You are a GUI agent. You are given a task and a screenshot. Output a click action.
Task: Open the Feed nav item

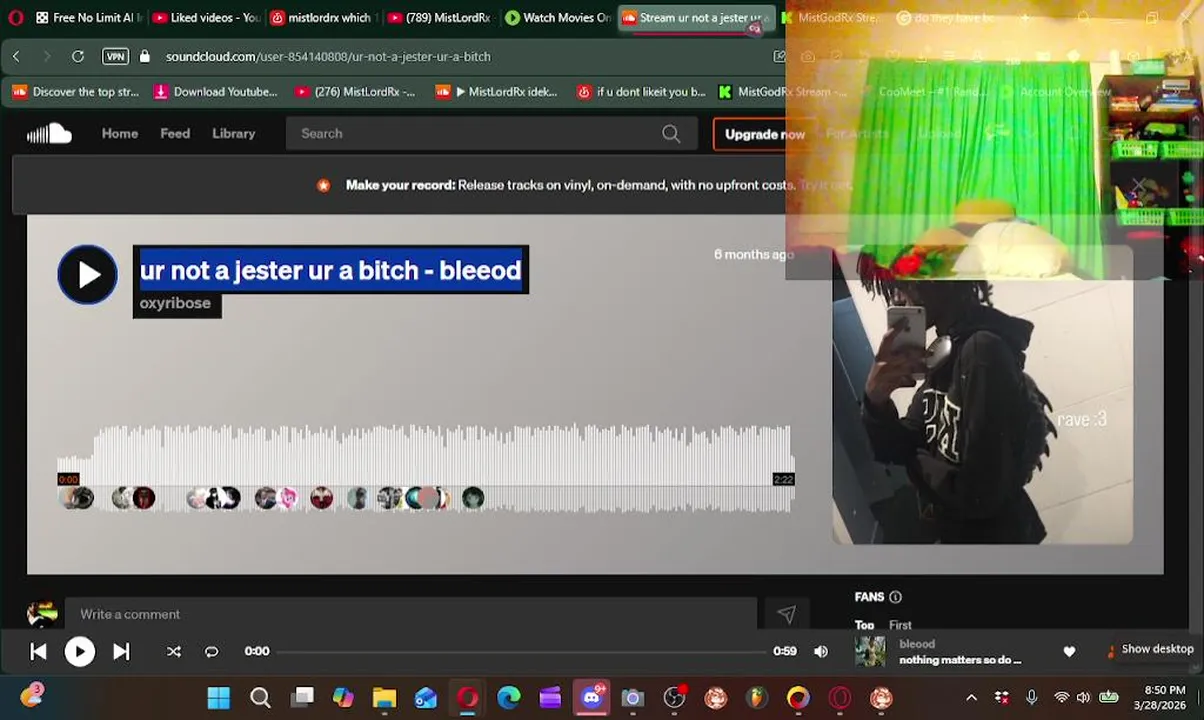pos(175,134)
